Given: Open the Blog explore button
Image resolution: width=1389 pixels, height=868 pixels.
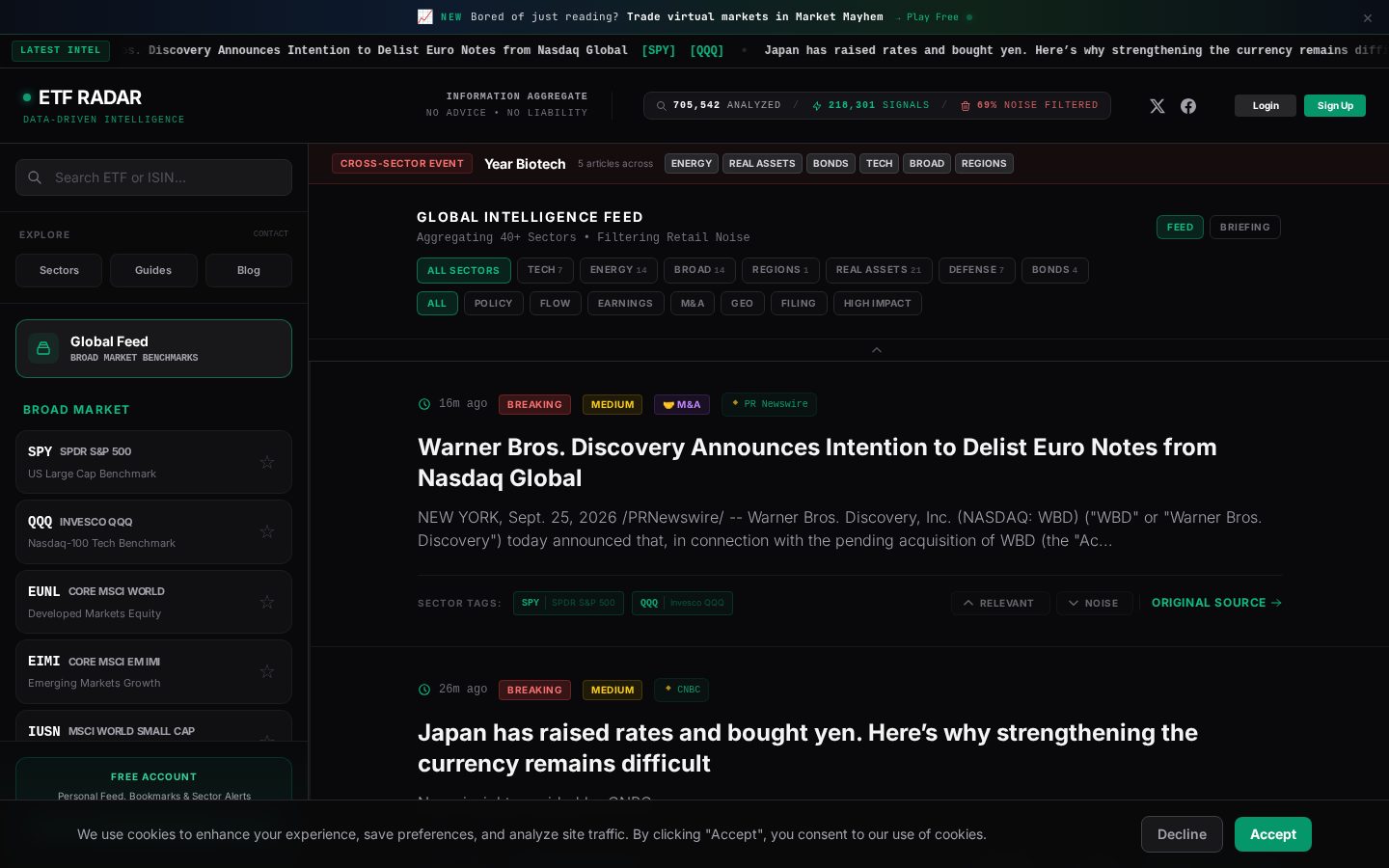Looking at the screenshot, I should 249,271.
